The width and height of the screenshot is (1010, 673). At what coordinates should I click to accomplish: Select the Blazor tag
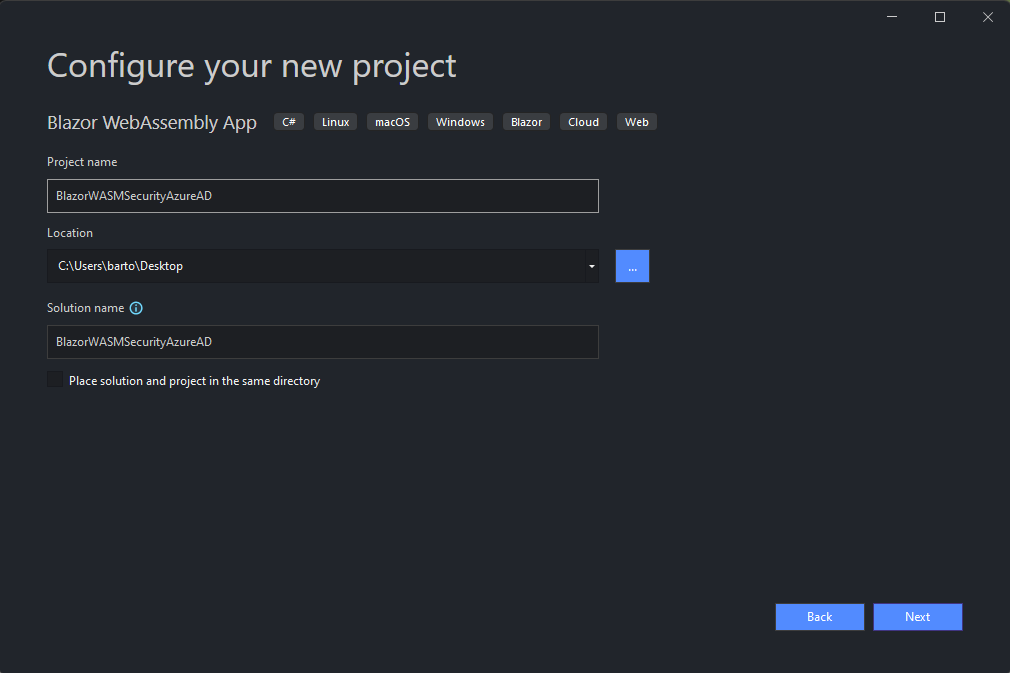tap(526, 122)
